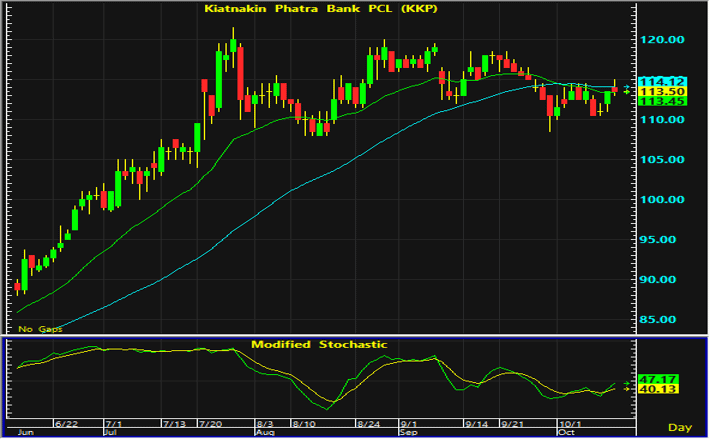
Task: Click the 9/1 date marker
Action: (408, 424)
